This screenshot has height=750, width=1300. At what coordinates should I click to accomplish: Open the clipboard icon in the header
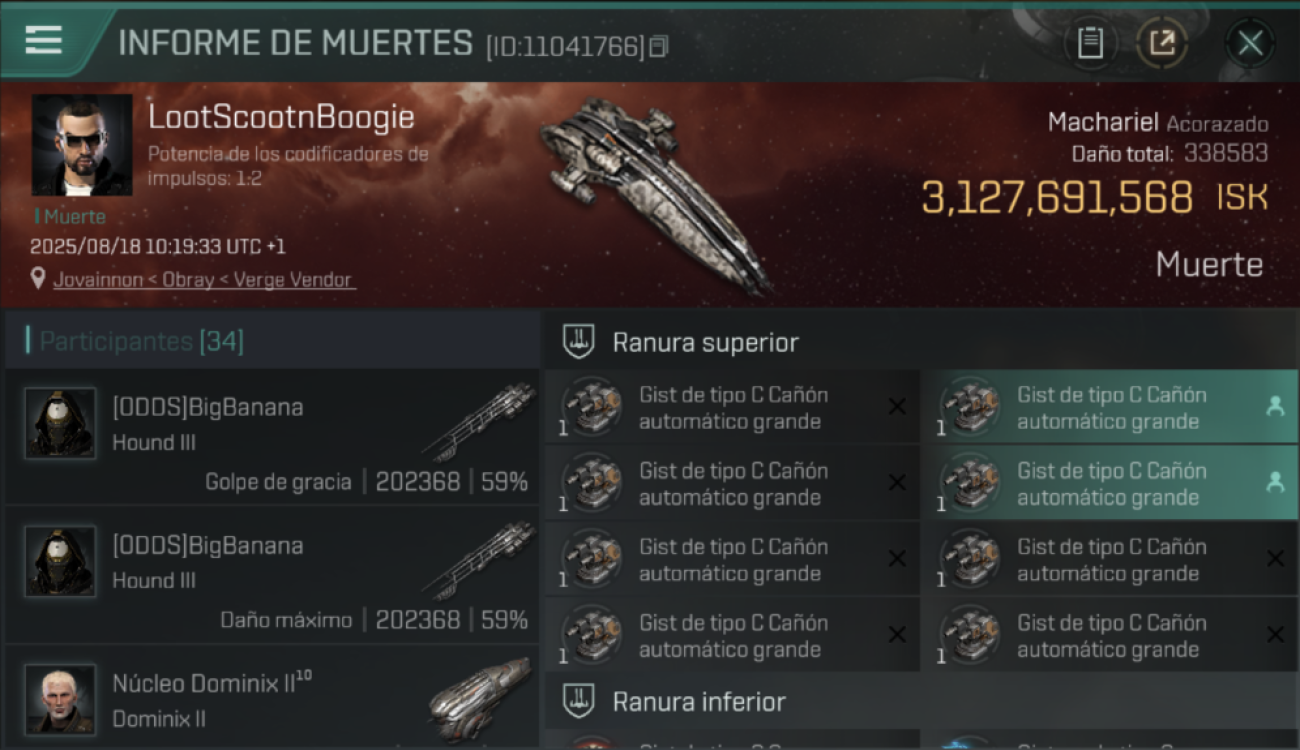1090,43
